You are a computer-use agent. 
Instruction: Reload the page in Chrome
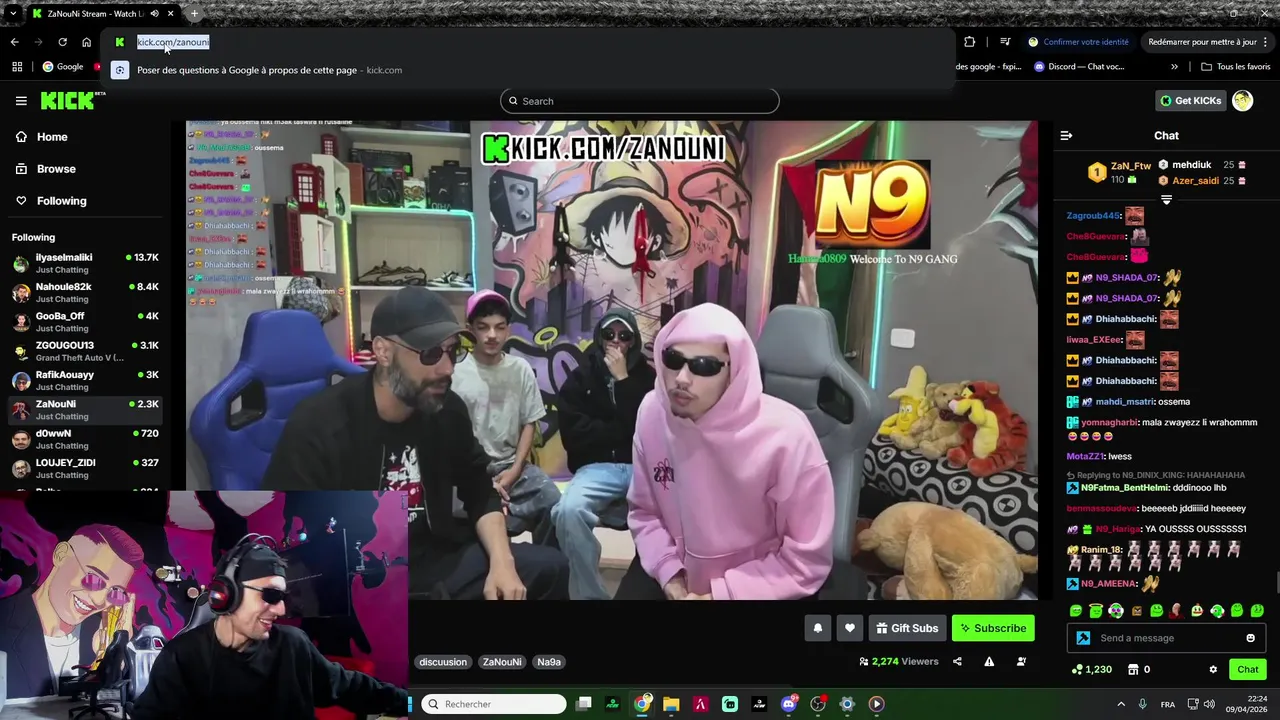[x=62, y=42]
